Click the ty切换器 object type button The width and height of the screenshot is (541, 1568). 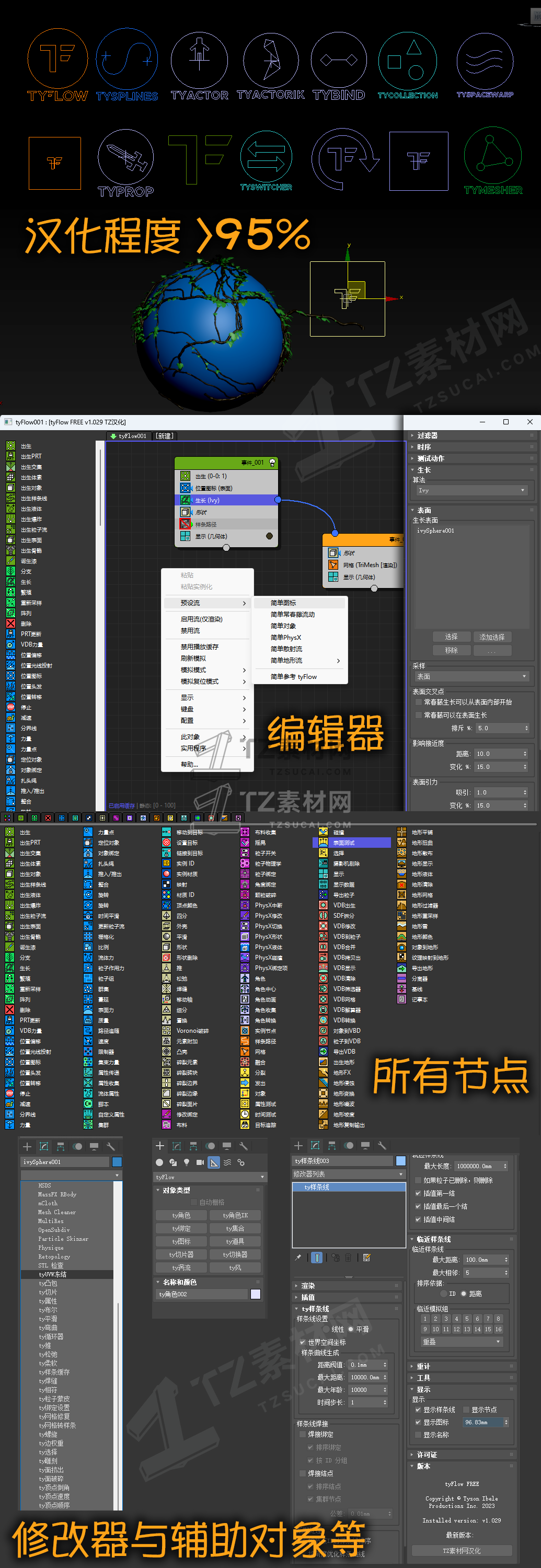[236, 1254]
